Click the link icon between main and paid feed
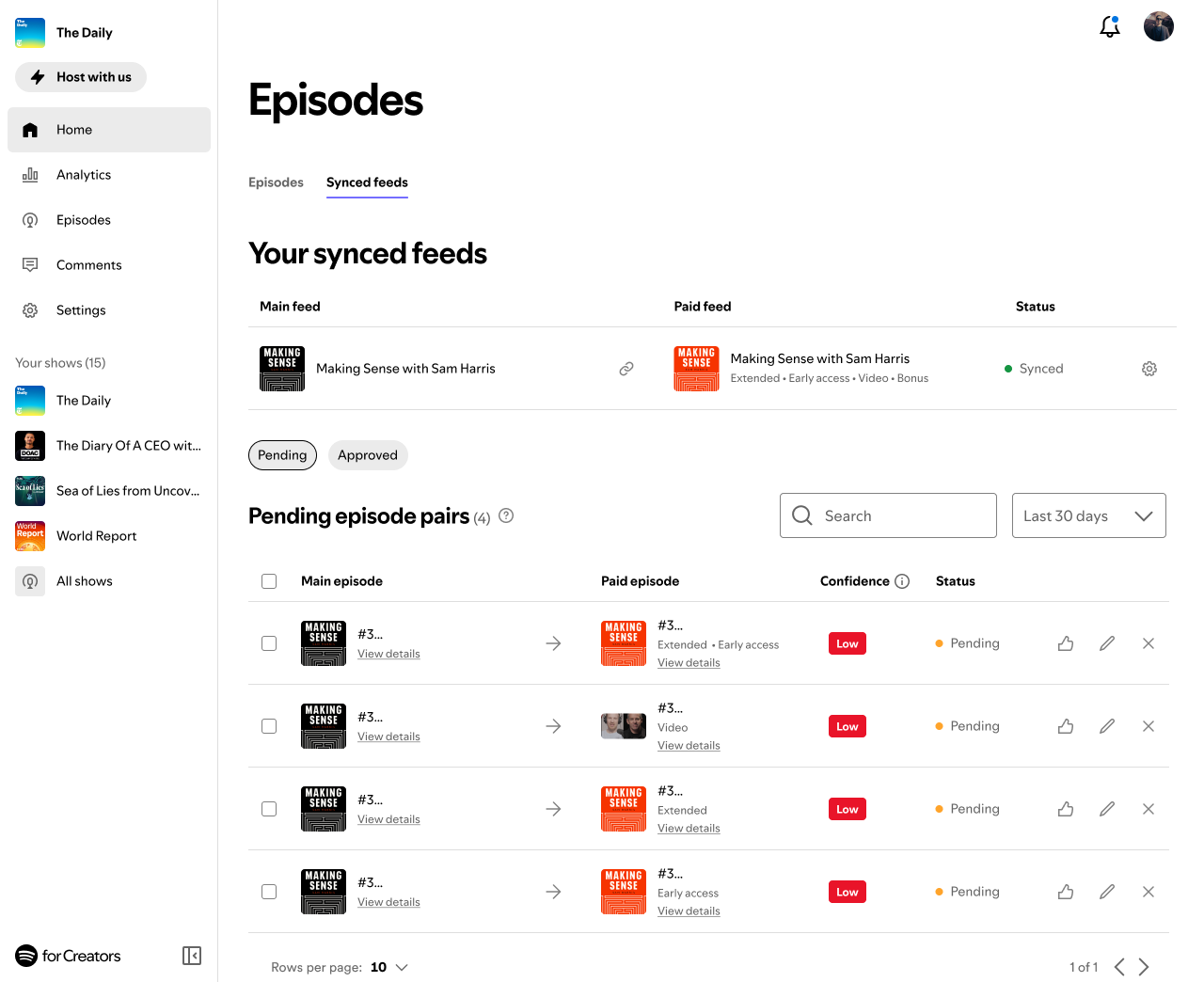The width and height of the screenshot is (1204, 982). (626, 369)
